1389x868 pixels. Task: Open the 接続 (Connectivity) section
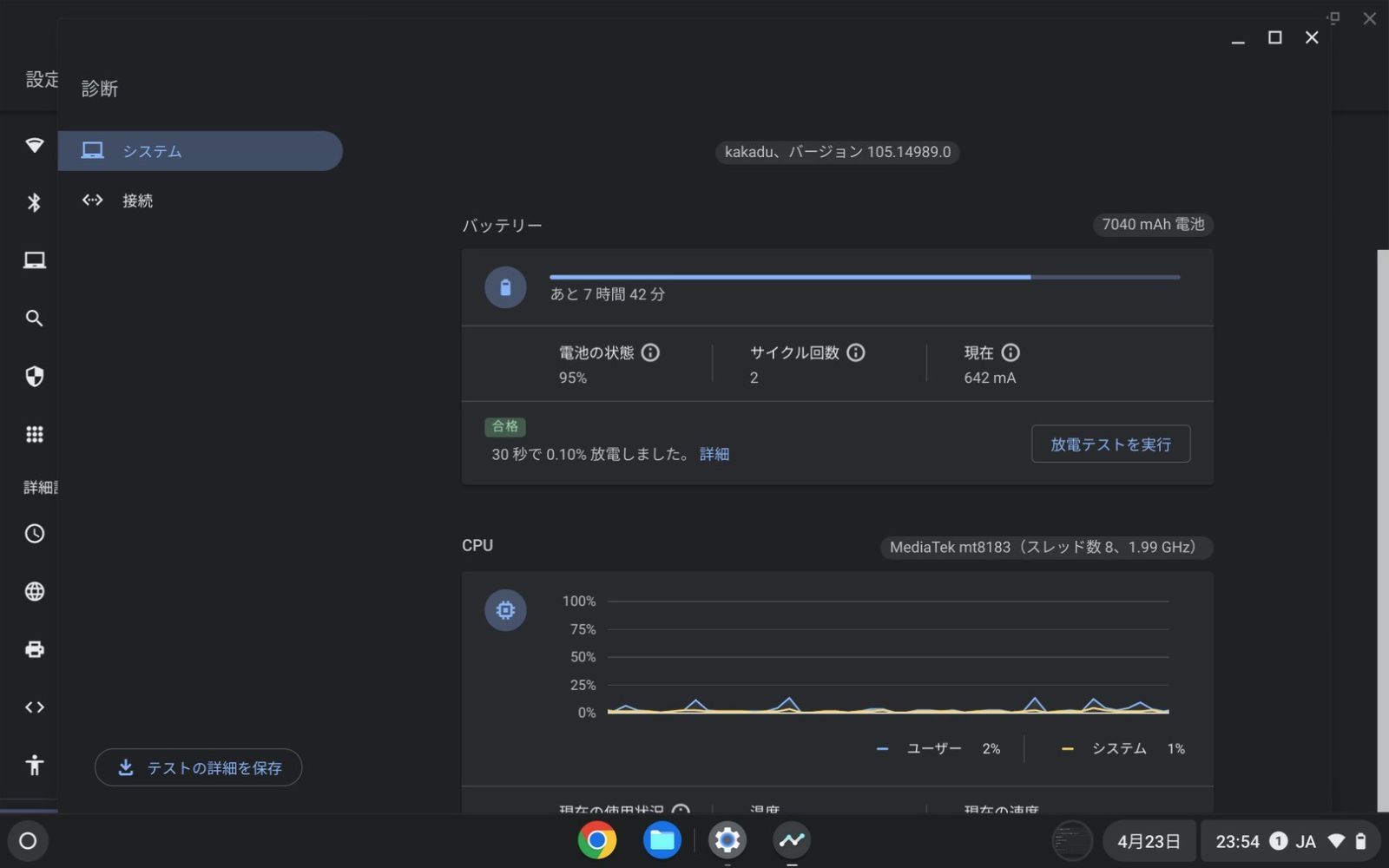(200, 201)
